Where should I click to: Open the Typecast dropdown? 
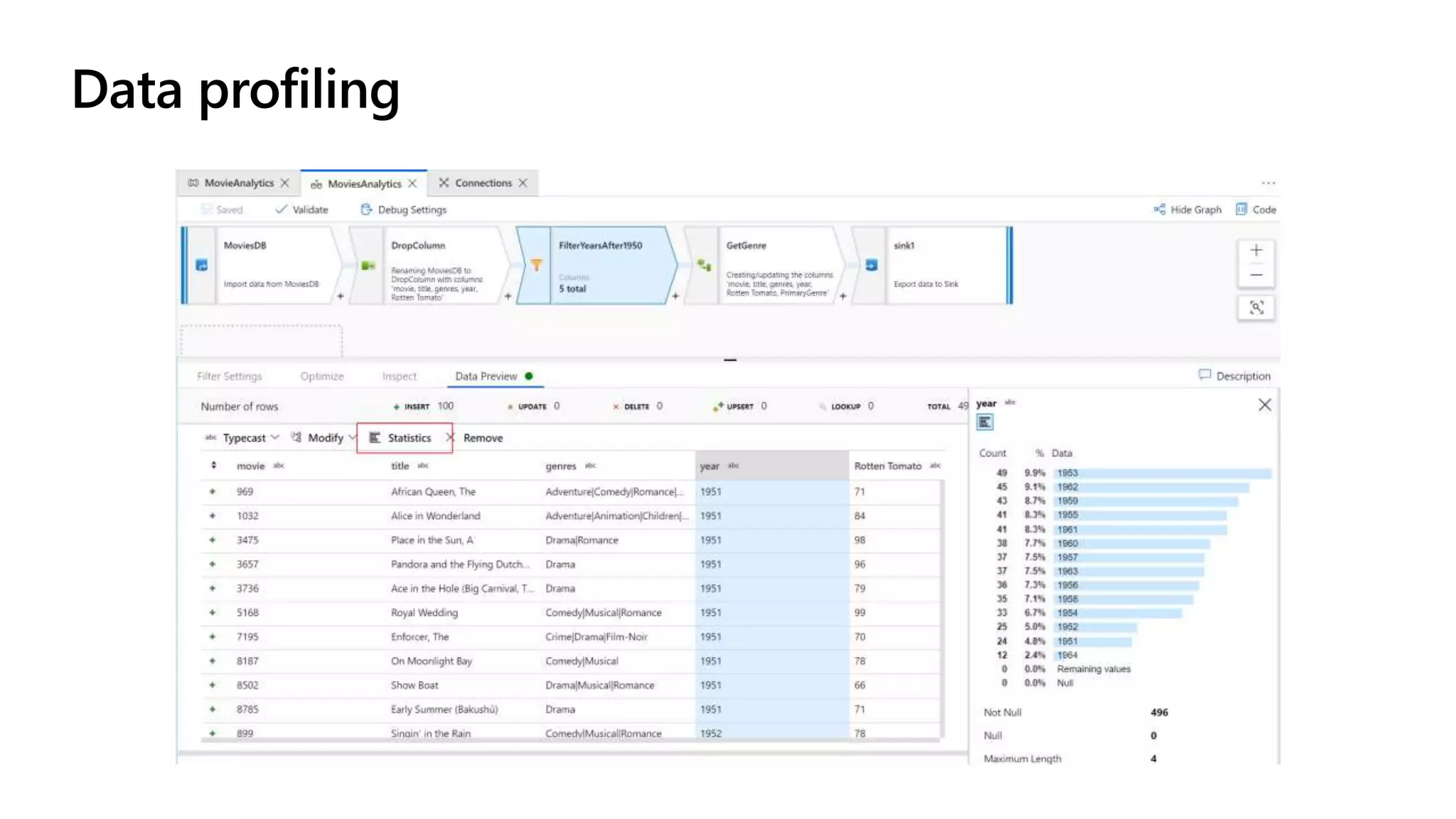244,438
